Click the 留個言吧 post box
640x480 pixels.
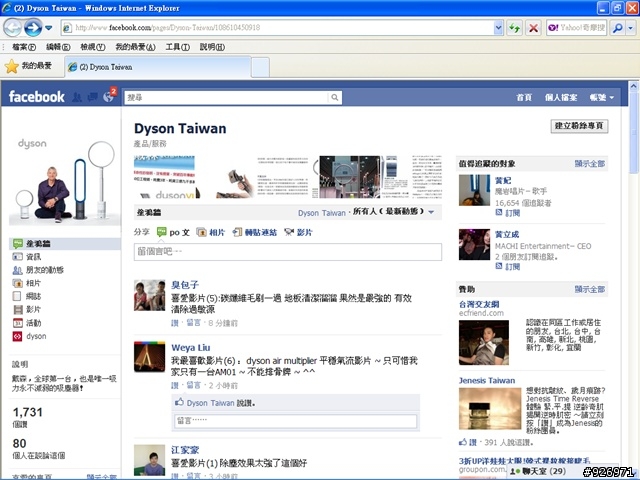point(288,252)
